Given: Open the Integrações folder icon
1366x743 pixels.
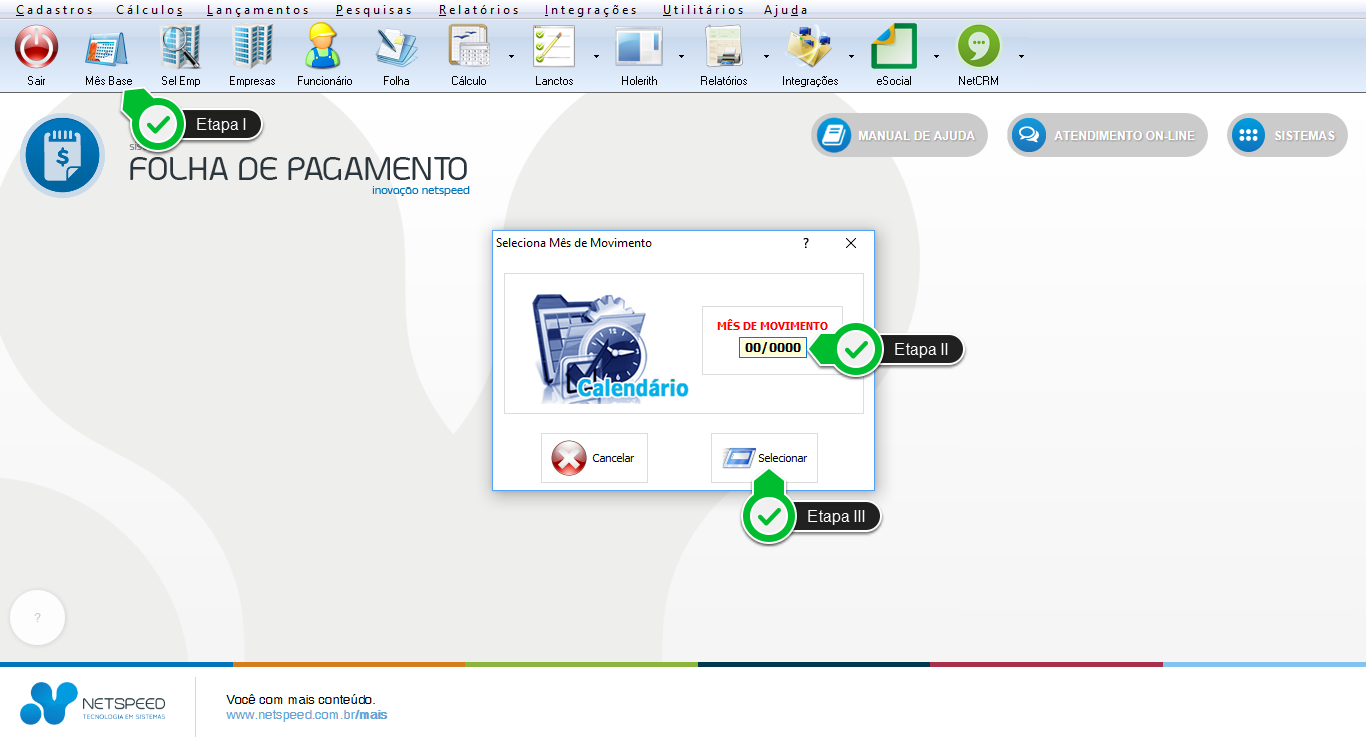Looking at the screenshot, I should [810, 47].
